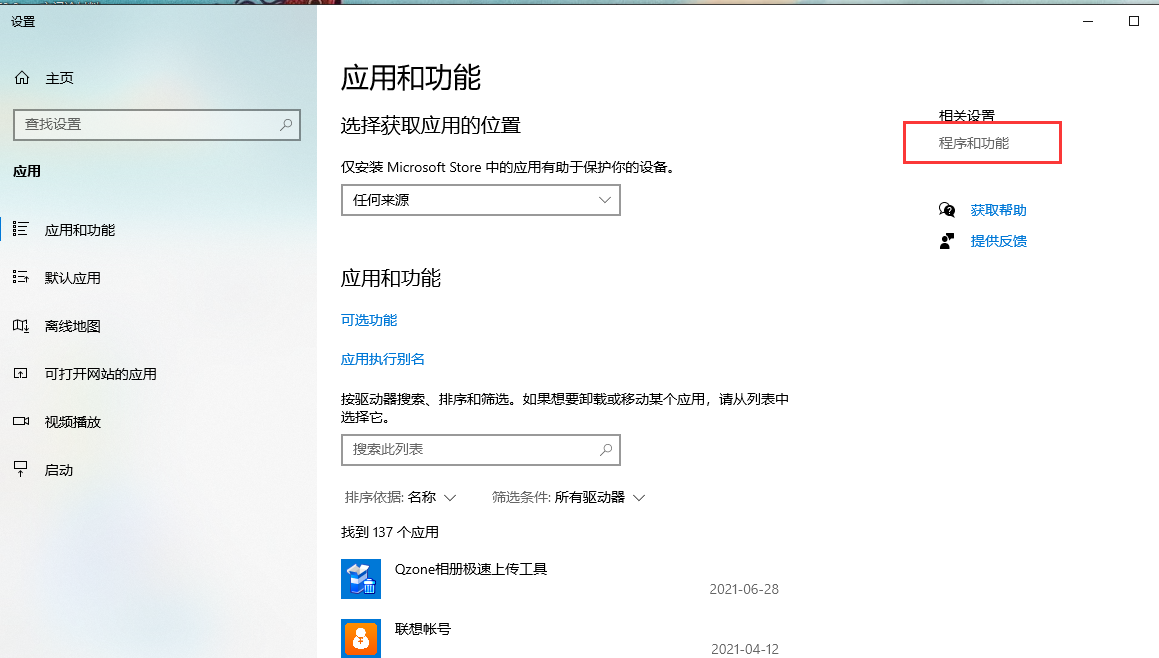Click the 默认应用 sidebar icon
This screenshot has width=1159, height=658.
click(x=20, y=277)
